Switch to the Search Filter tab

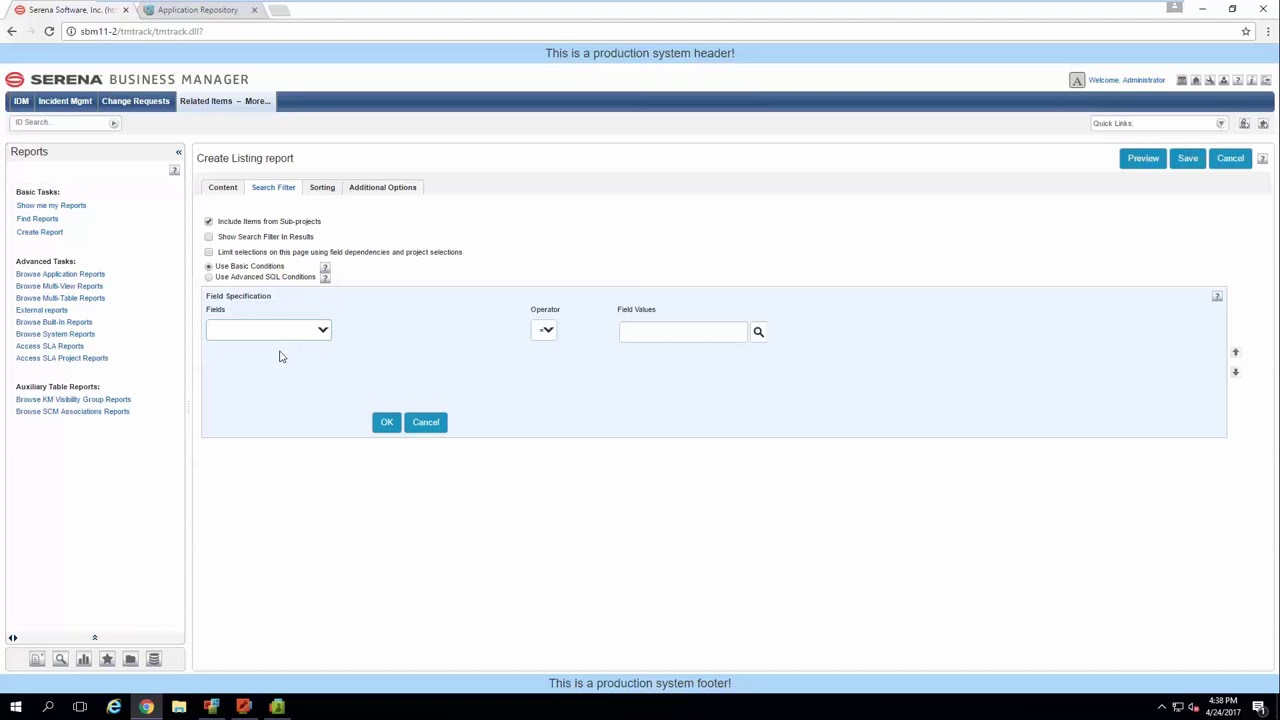(273, 187)
